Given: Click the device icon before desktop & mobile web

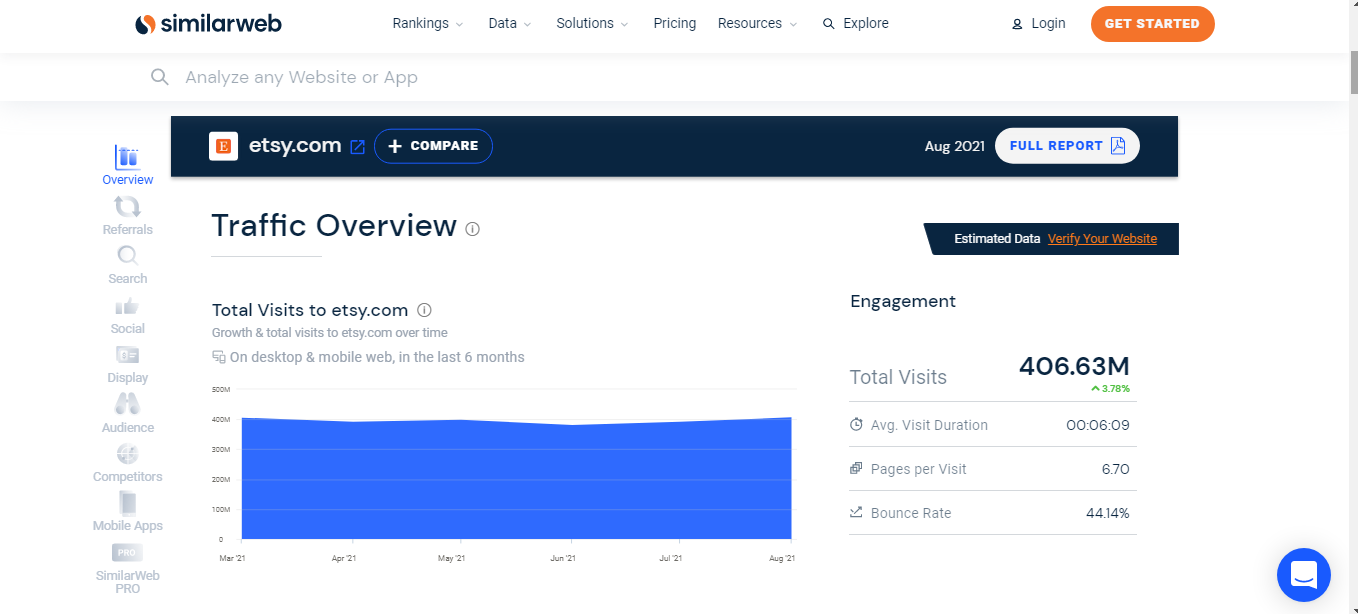Looking at the screenshot, I should click(x=219, y=357).
